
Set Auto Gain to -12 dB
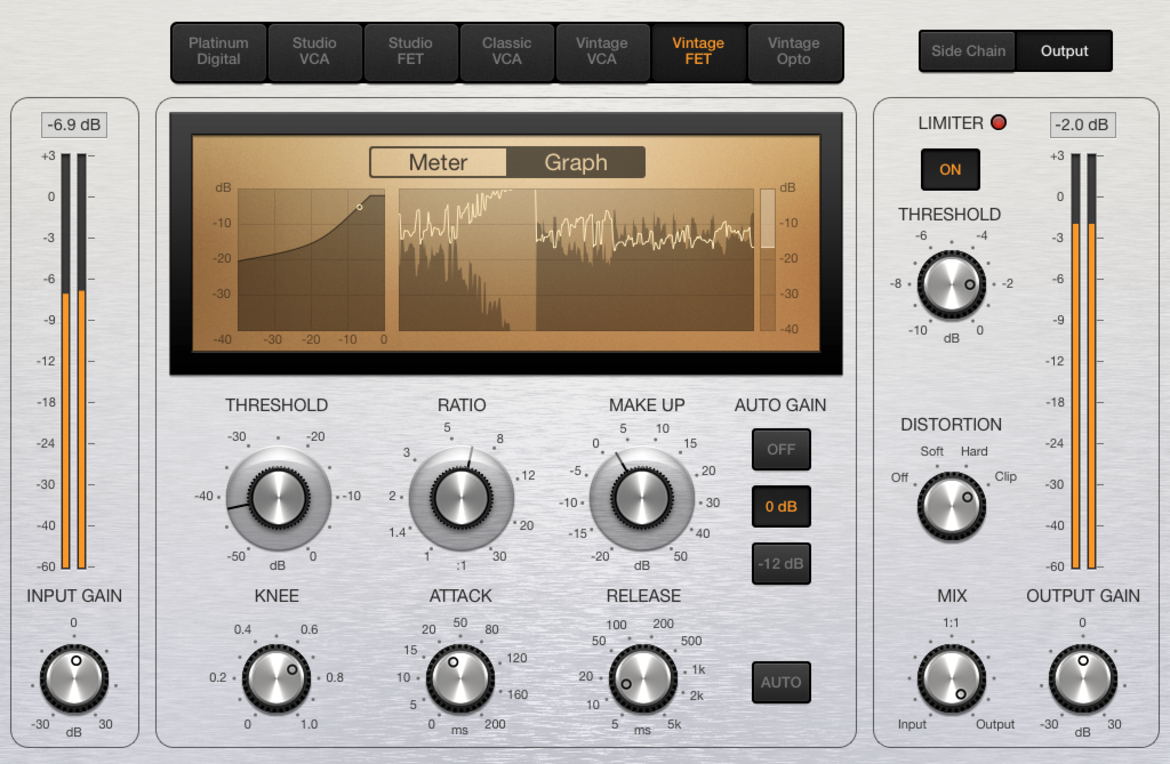pos(781,563)
